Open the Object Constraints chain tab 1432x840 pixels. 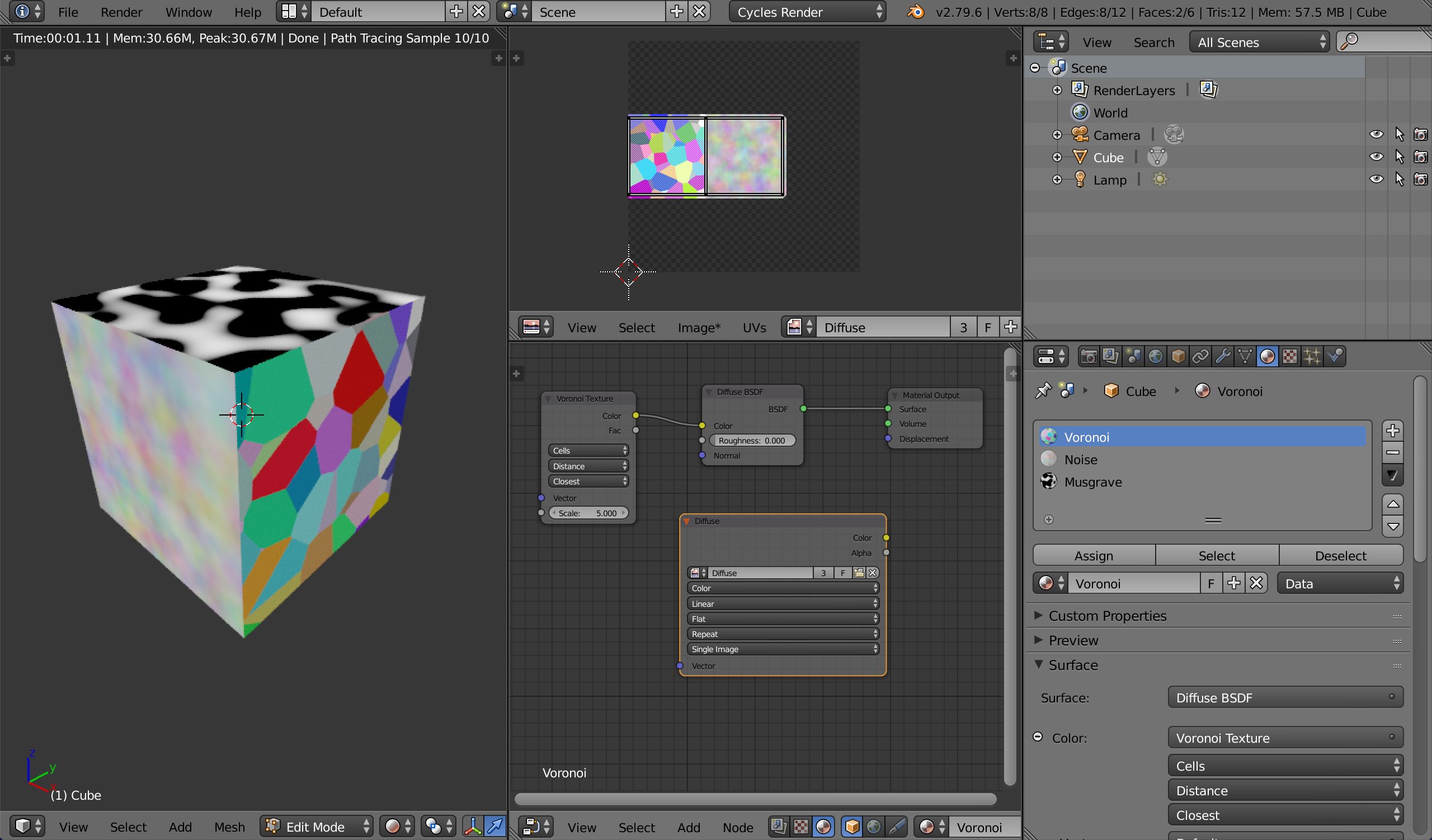pos(1200,356)
